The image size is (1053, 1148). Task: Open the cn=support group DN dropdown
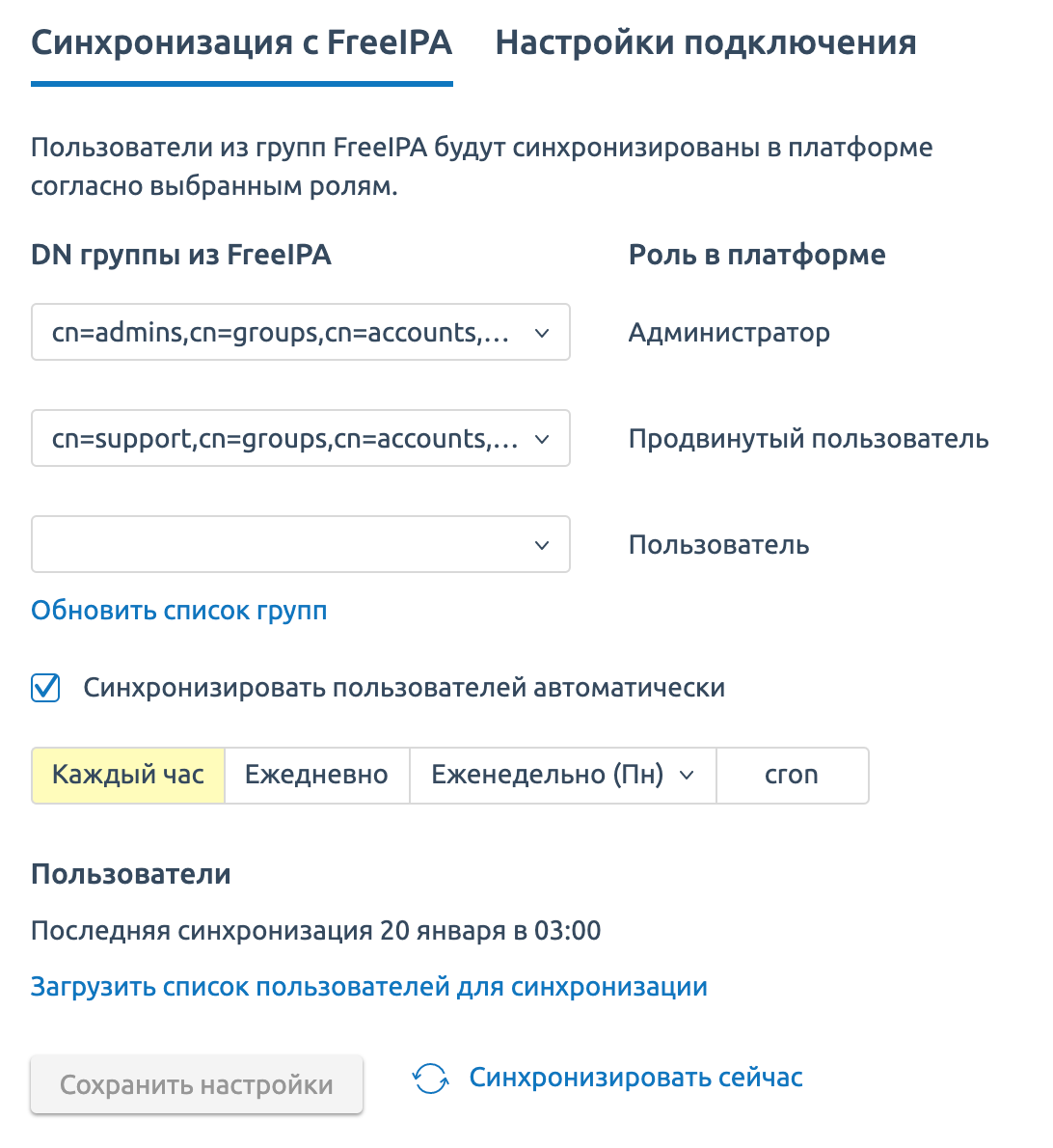point(301,439)
